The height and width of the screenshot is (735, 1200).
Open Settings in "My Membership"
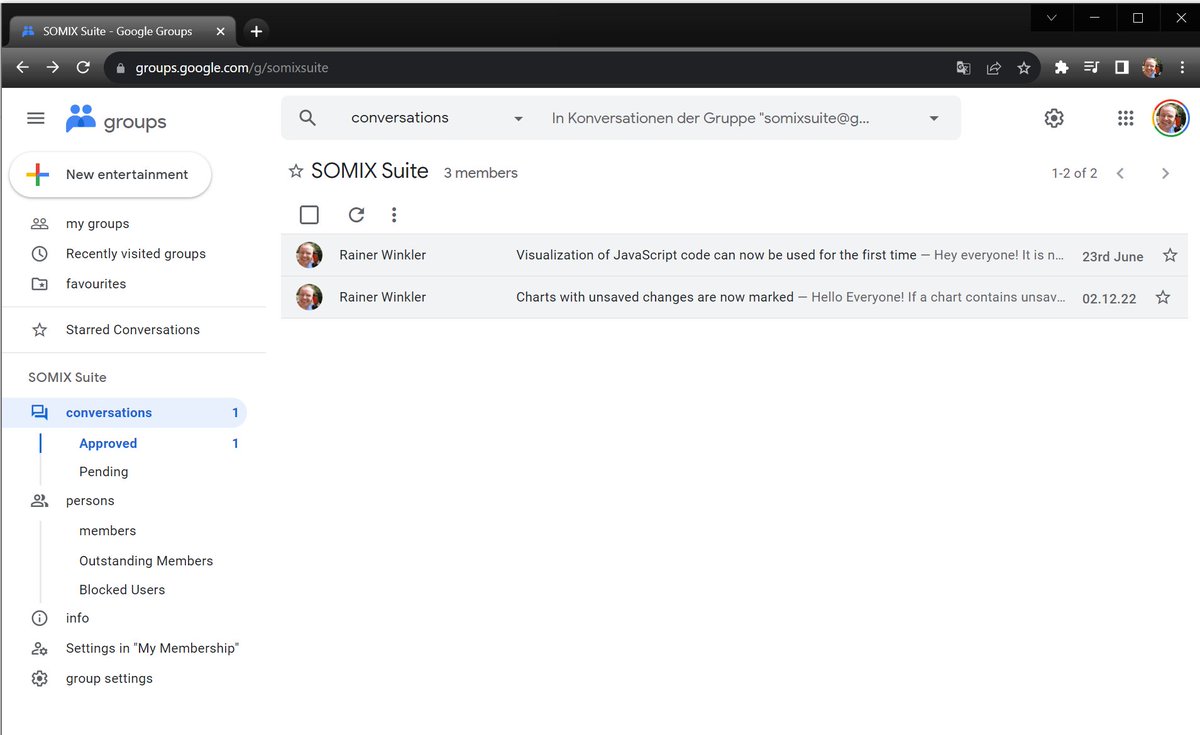coord(152,648)
